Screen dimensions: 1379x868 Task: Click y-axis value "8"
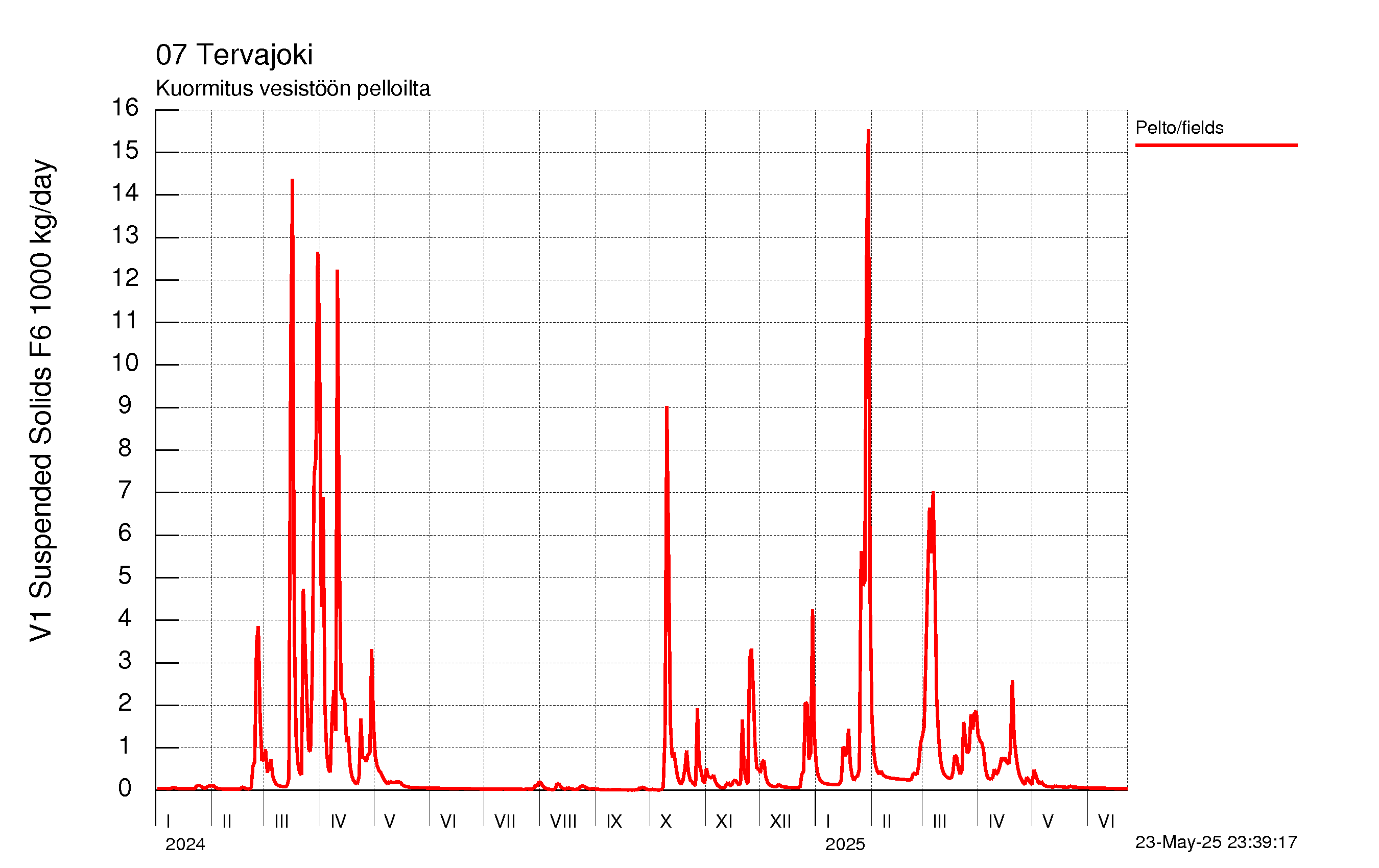click(x=125, y=448)
